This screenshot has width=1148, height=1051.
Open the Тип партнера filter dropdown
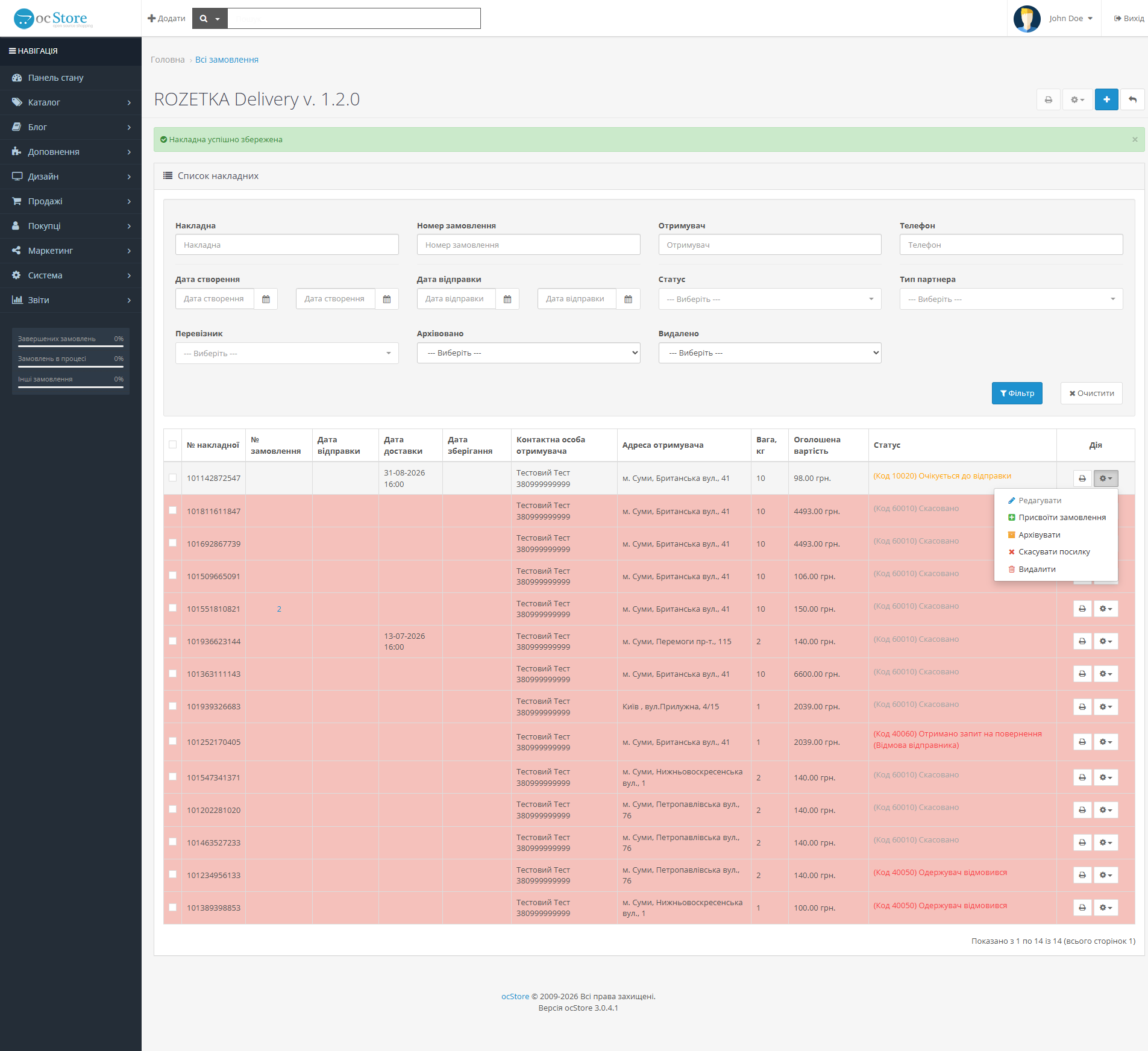tap(1011, 299)
